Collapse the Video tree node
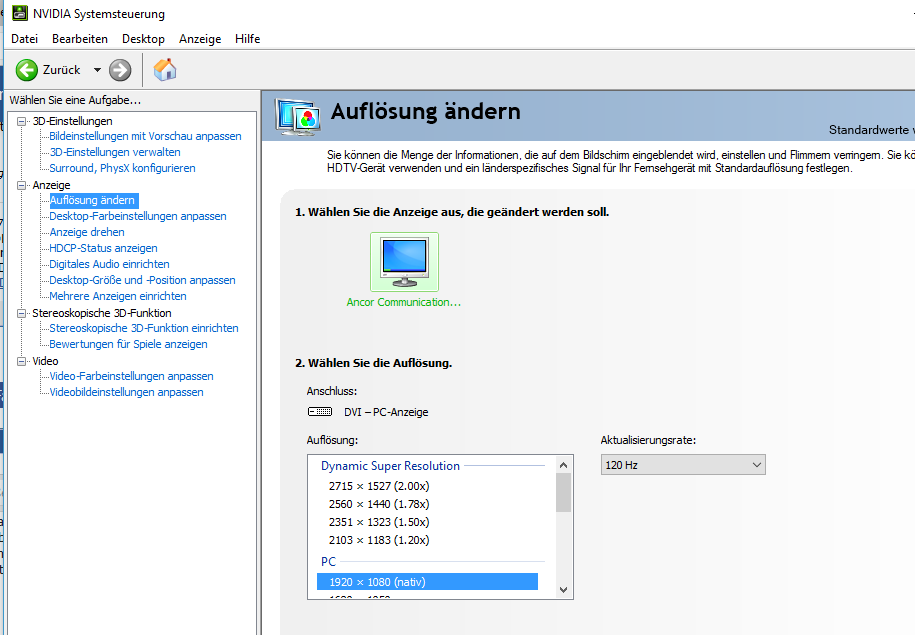The image size is (915, 635). [22, 361]
